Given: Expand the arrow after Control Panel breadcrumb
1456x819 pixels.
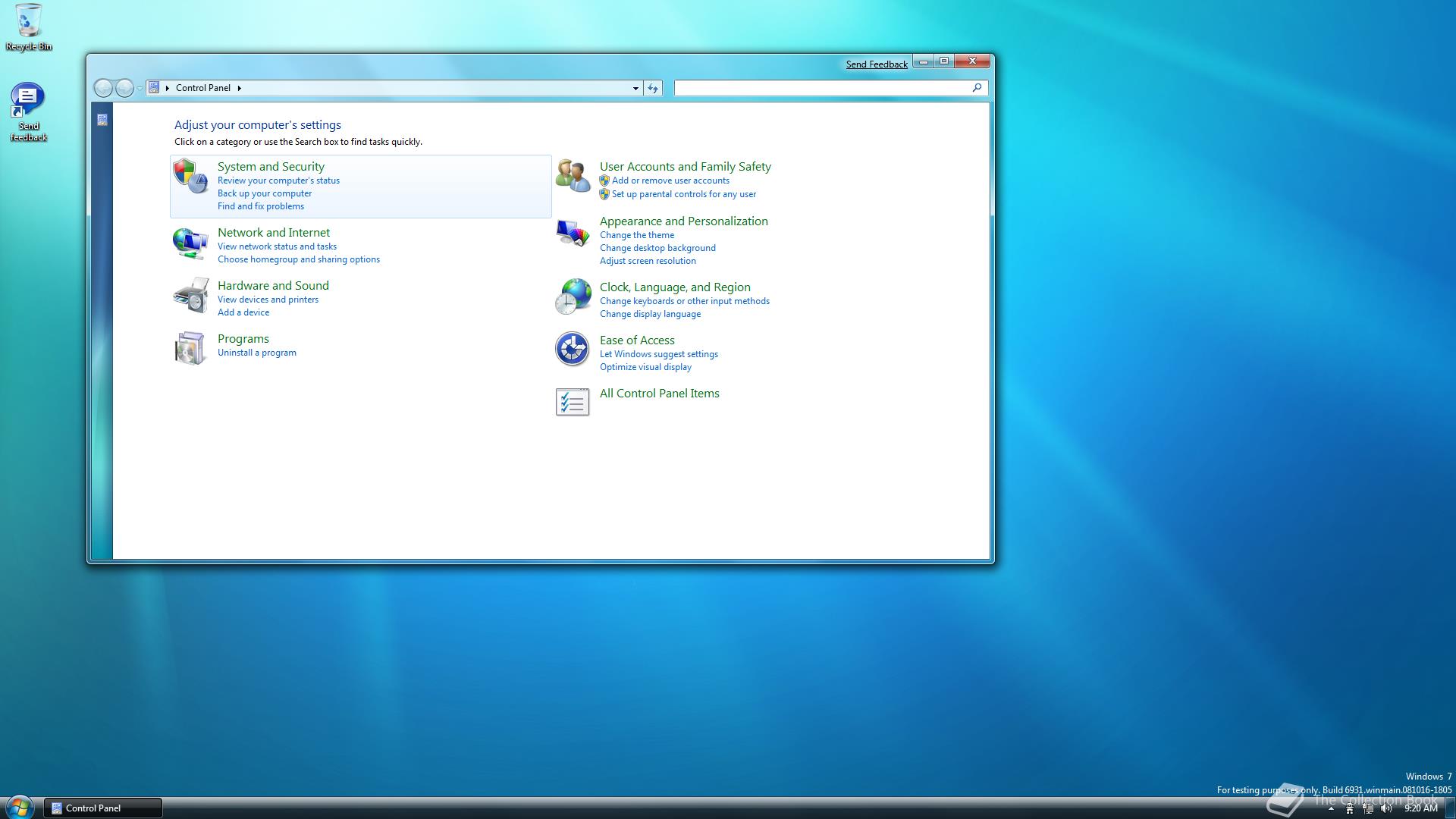Looking at the screenshot, I should [239, 88].
